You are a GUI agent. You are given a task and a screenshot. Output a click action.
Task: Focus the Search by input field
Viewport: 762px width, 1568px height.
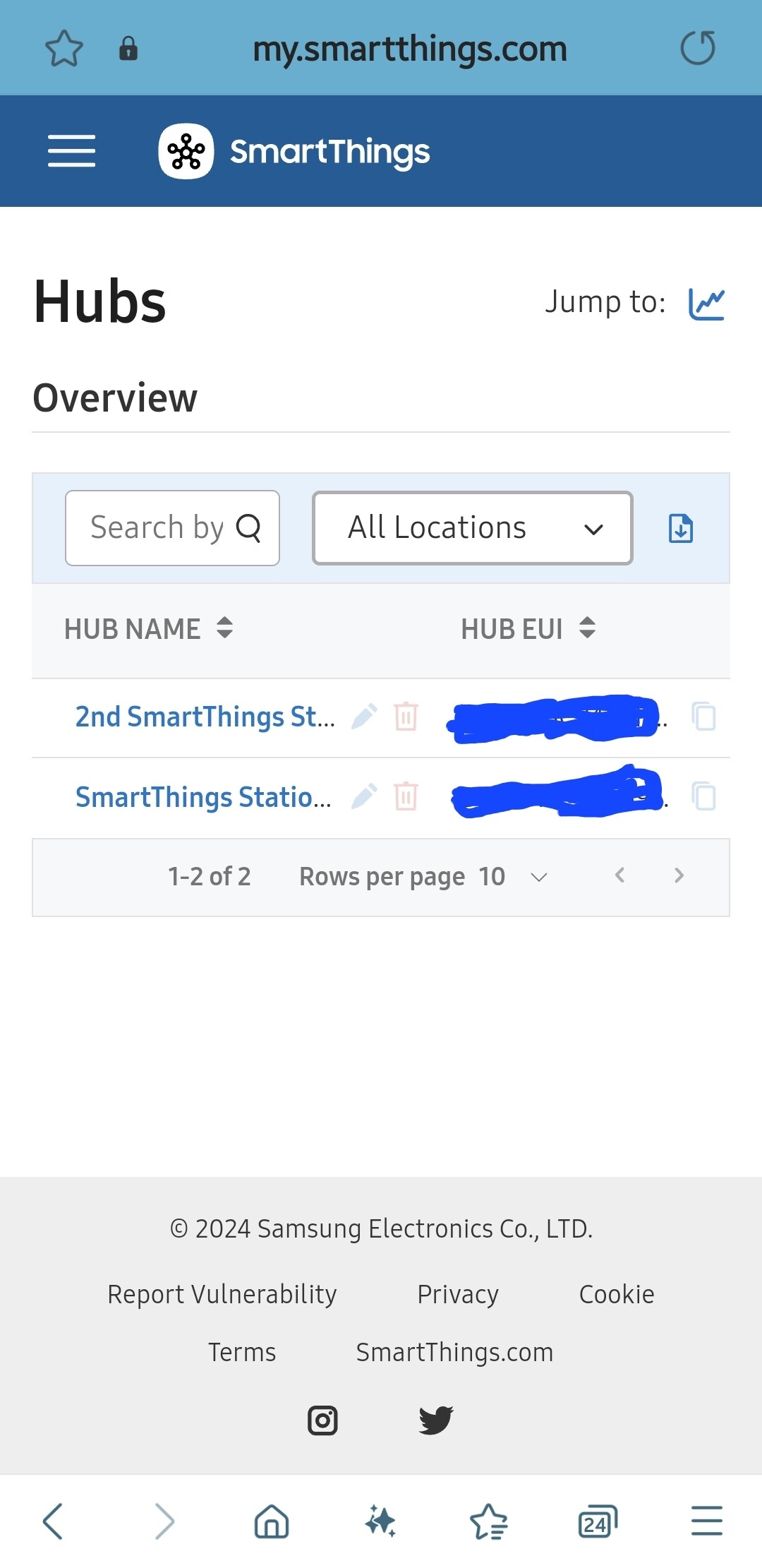pos(172,528)
